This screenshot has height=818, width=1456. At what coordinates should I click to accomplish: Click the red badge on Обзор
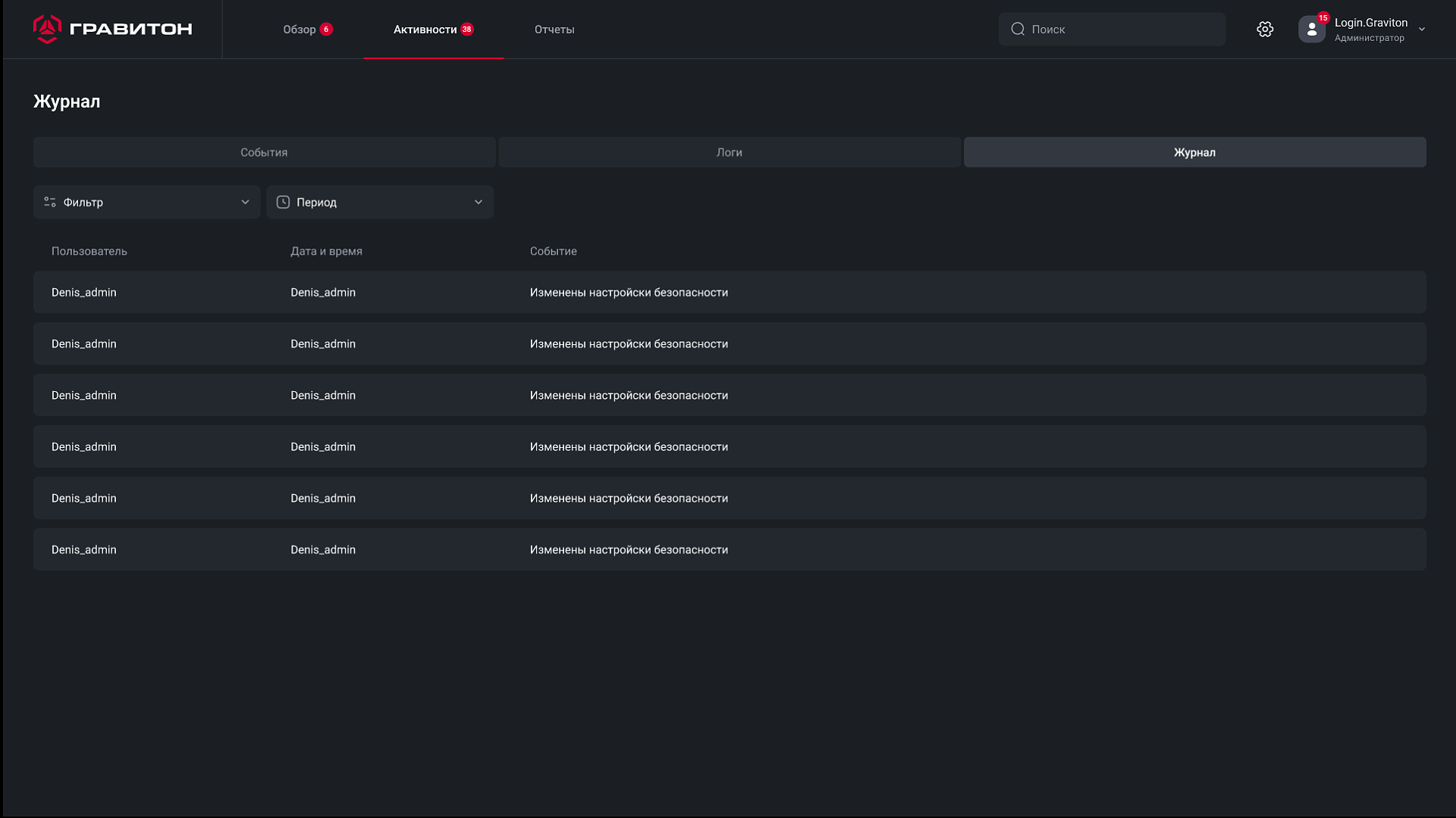[326, 30]
